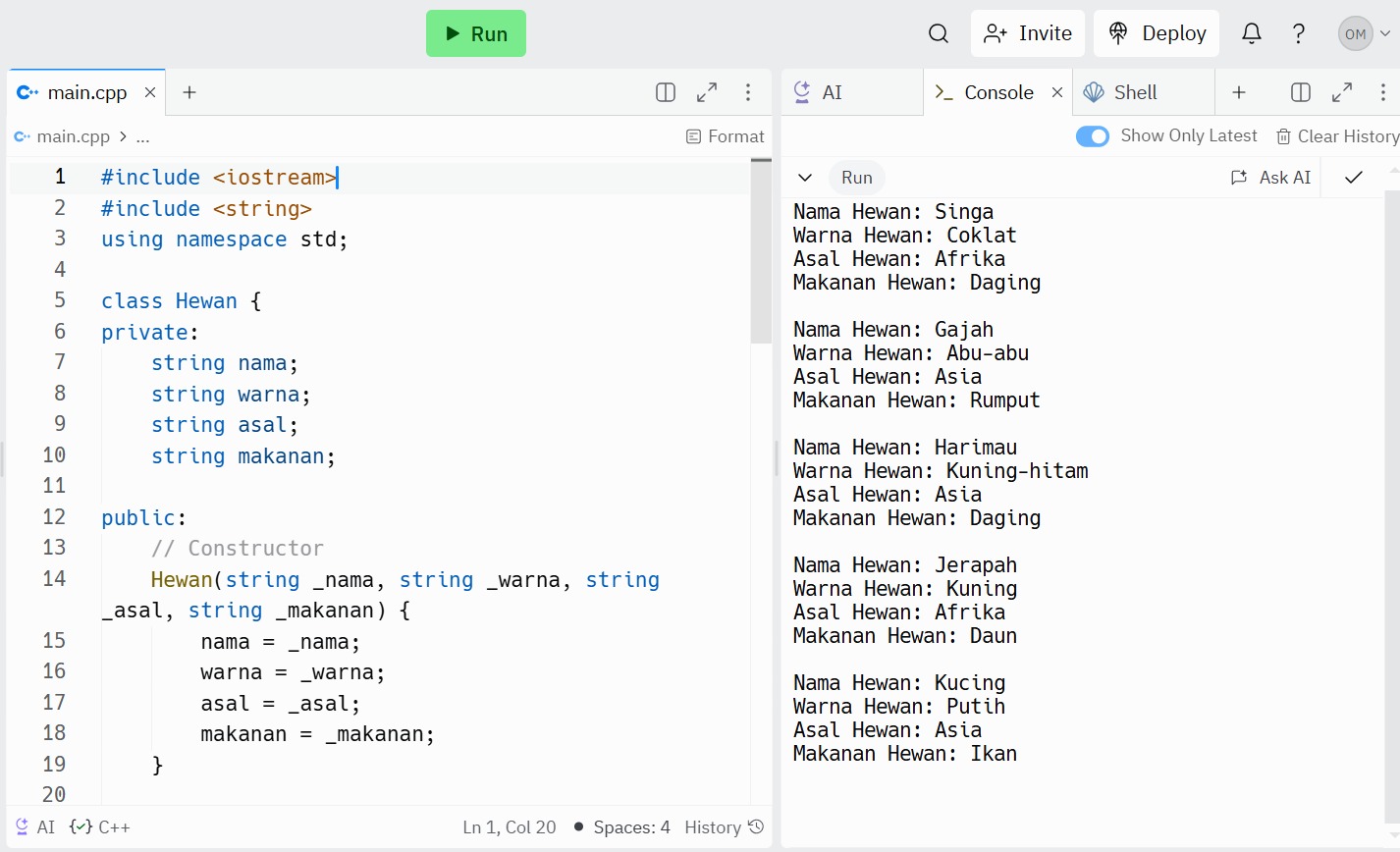This screenshot has width=1400, height=852.
Task: Collapse the Run output chevron
Action: click(x=805, y=178)
